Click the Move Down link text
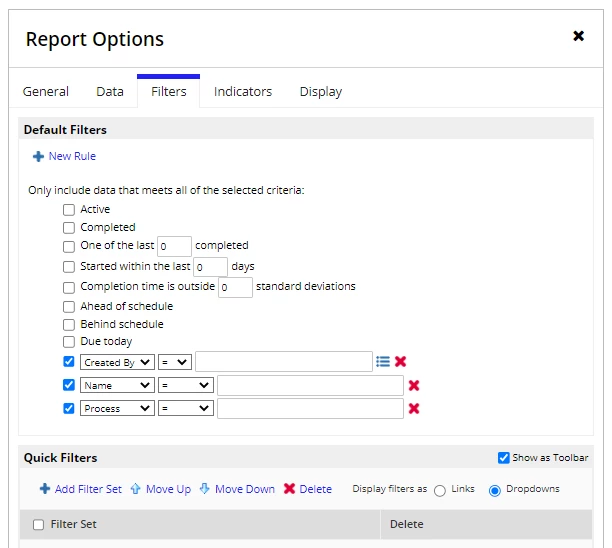The height and width of the screenshot is (548, 612). click(245, 489)
